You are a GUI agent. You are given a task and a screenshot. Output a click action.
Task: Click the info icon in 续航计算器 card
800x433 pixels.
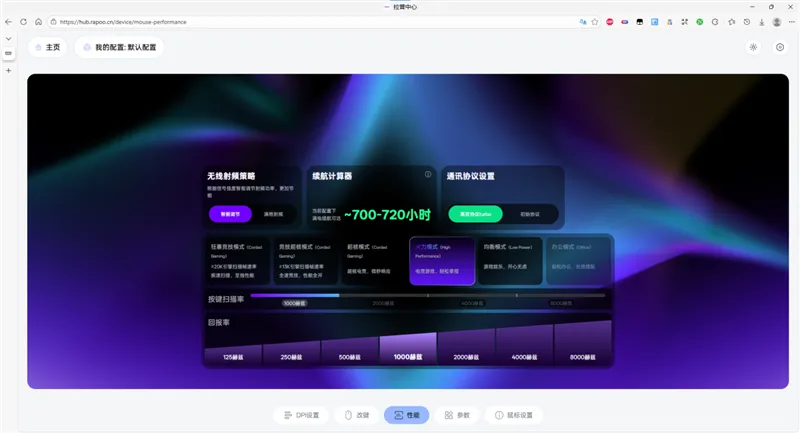[x=428, y=175]
